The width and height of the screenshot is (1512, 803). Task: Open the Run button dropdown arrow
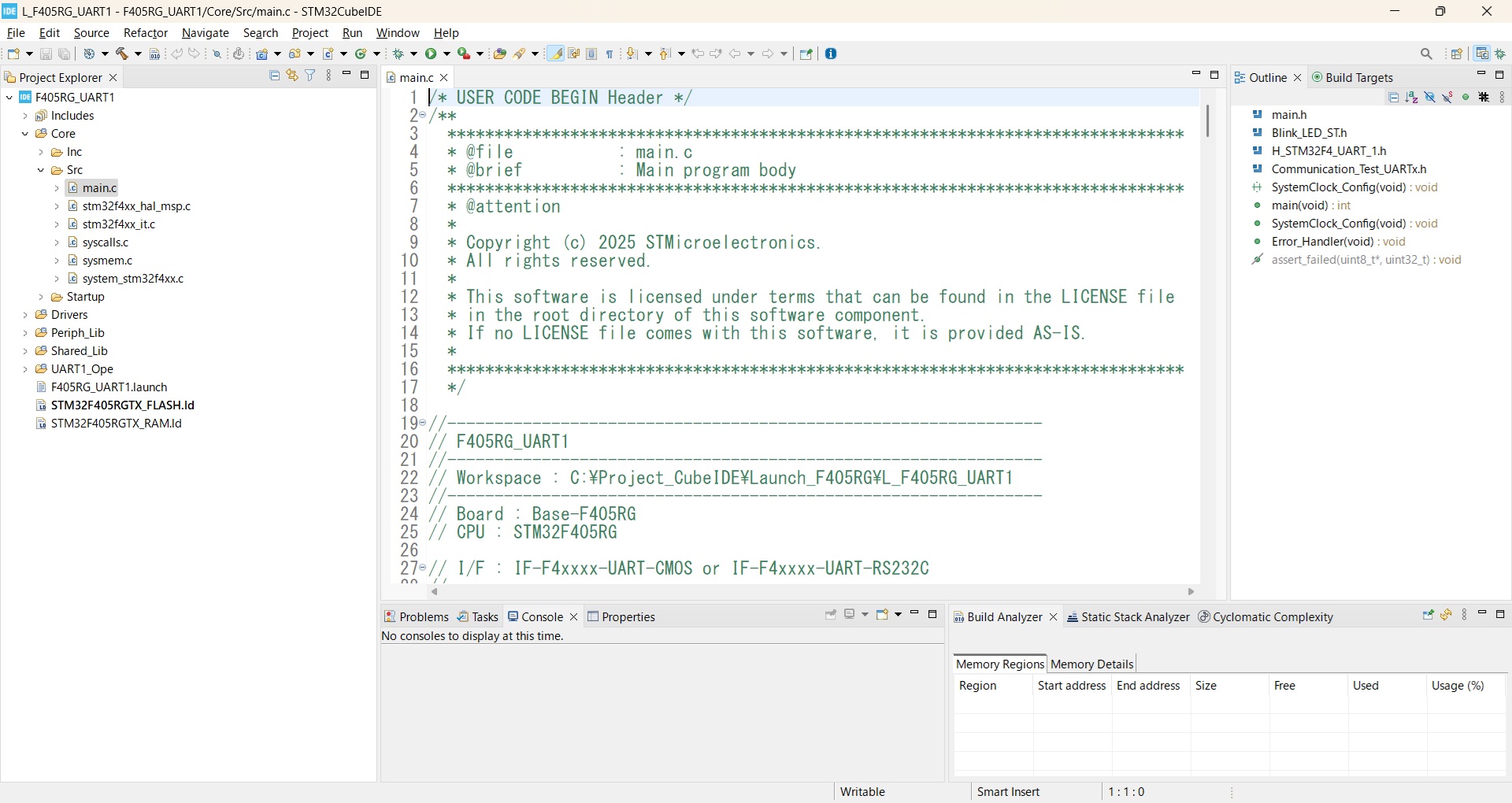pos(447,54)
